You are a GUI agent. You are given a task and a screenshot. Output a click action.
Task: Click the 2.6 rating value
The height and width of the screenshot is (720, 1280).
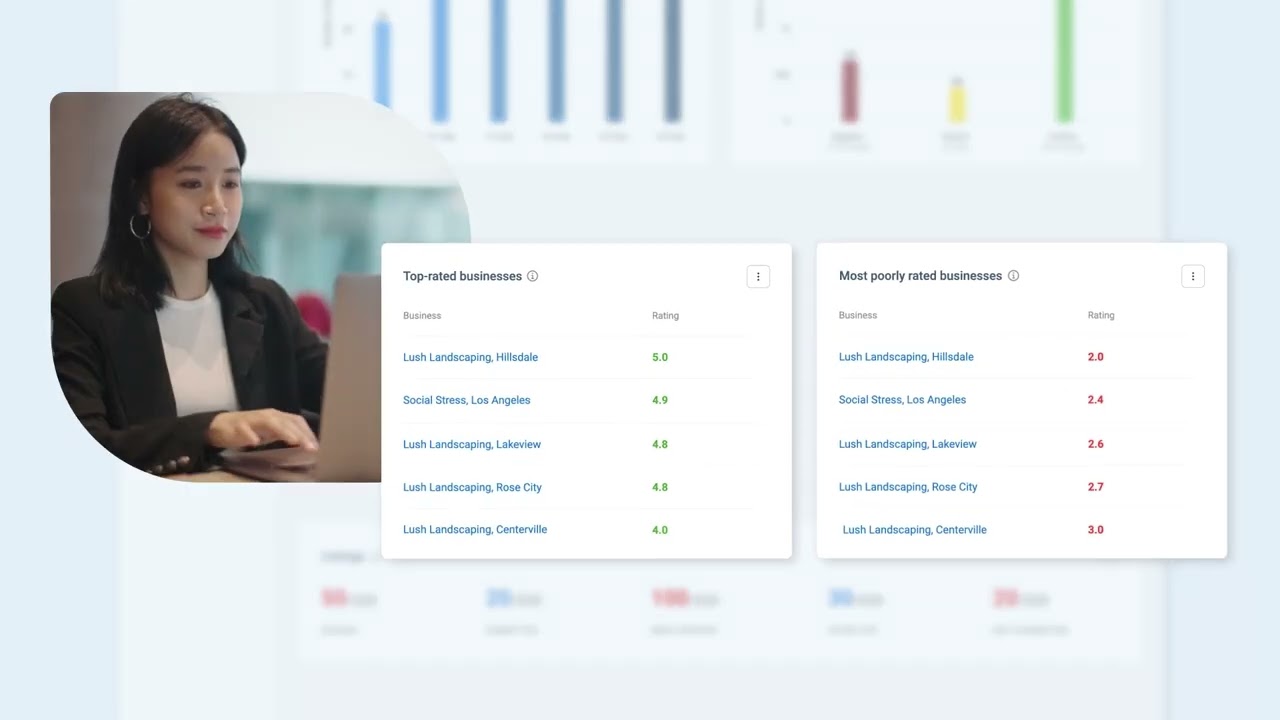1096,443
